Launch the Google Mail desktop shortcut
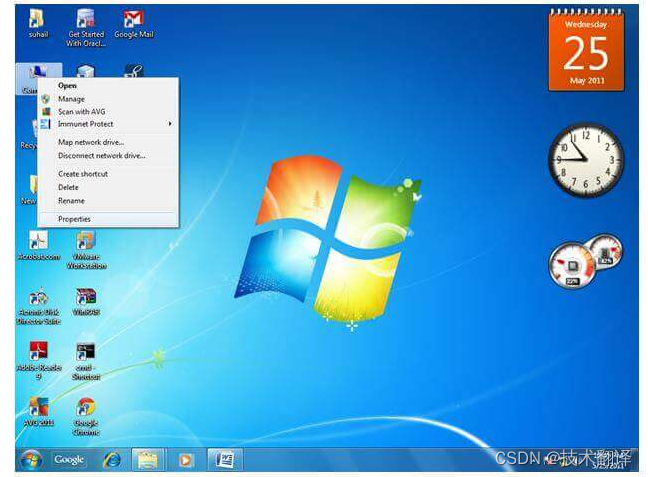This screenshot has height=477, width=648. pyautogui.click(x=133, y=24)
